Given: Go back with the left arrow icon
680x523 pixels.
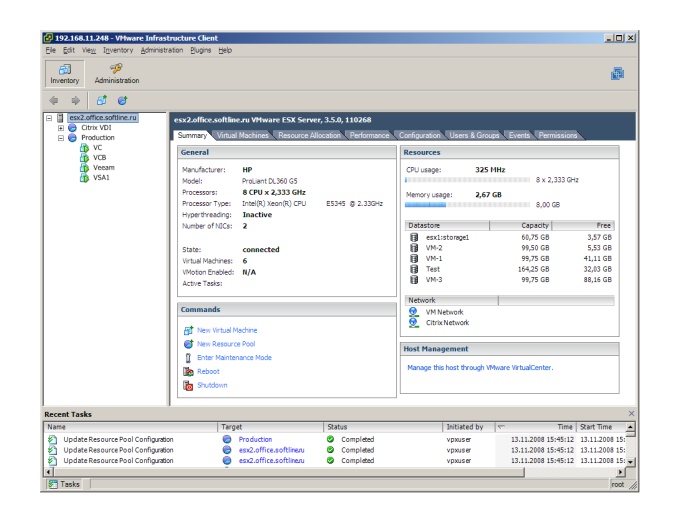Looking at the screenshot, I should pyautogui.click(x=54, y=101).
